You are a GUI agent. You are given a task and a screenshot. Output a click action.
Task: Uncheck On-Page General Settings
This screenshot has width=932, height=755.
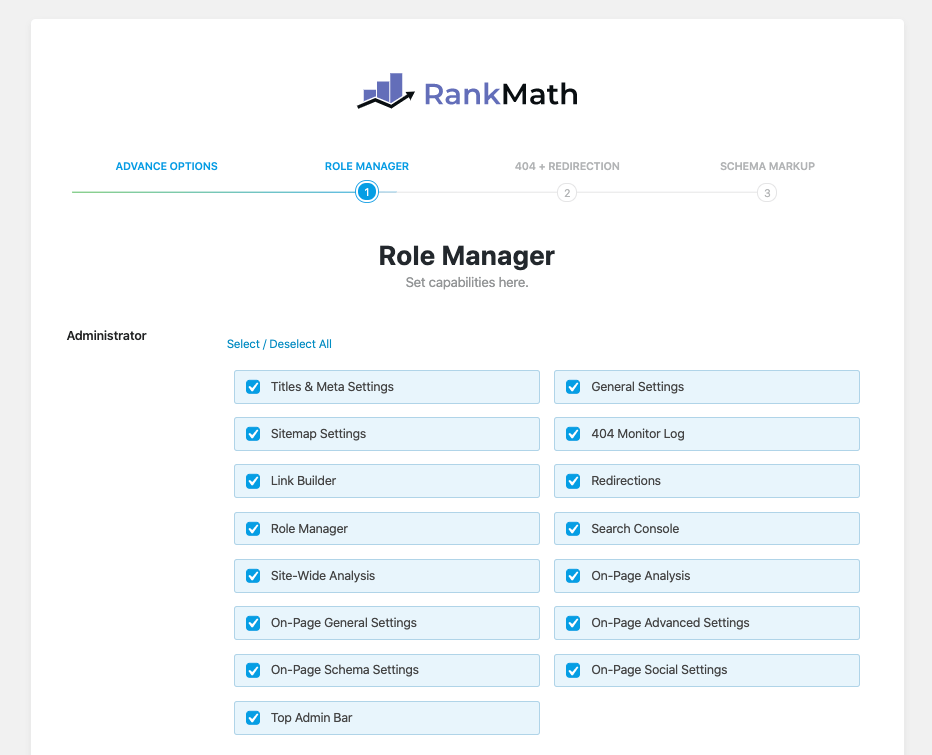(253, 623)
